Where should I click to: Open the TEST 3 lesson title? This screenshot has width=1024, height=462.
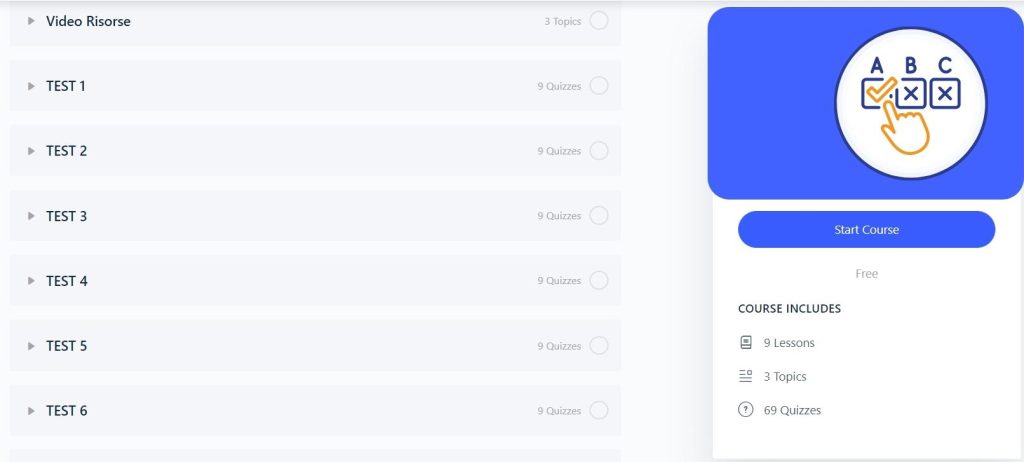coord(67,216)
